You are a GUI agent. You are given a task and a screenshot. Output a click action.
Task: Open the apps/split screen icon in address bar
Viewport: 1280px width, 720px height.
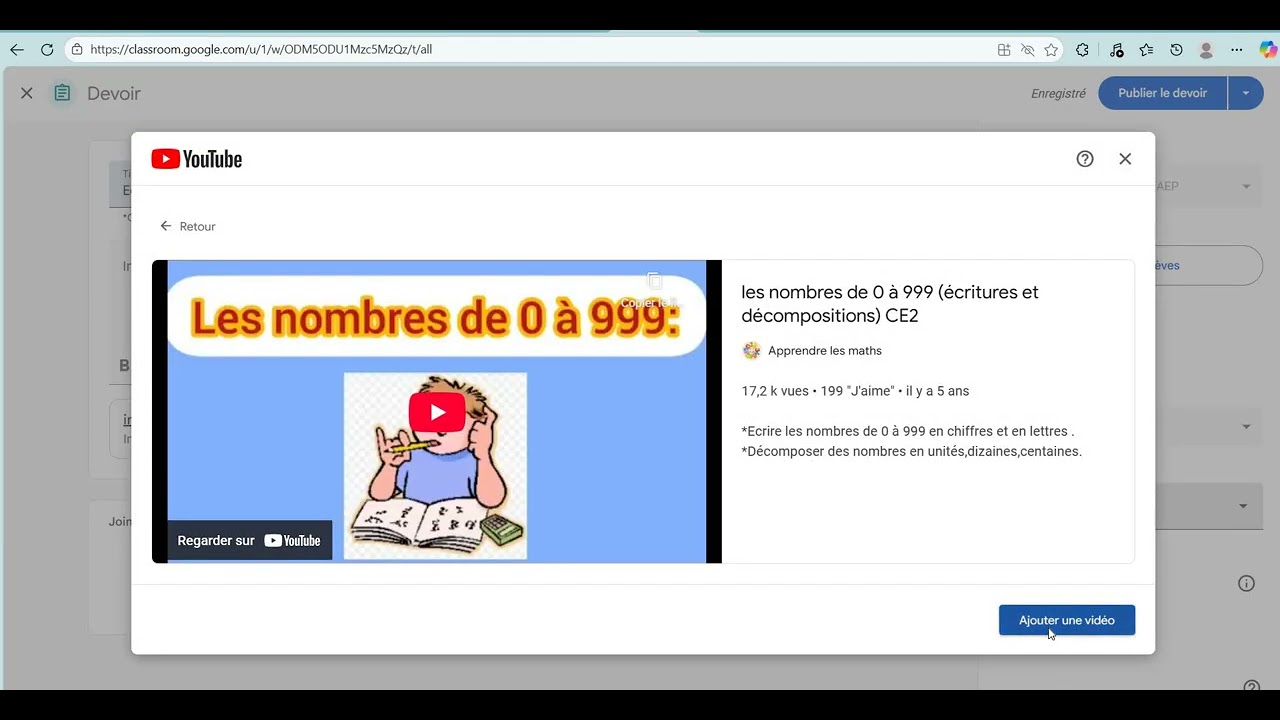[x=1004, y=49]
